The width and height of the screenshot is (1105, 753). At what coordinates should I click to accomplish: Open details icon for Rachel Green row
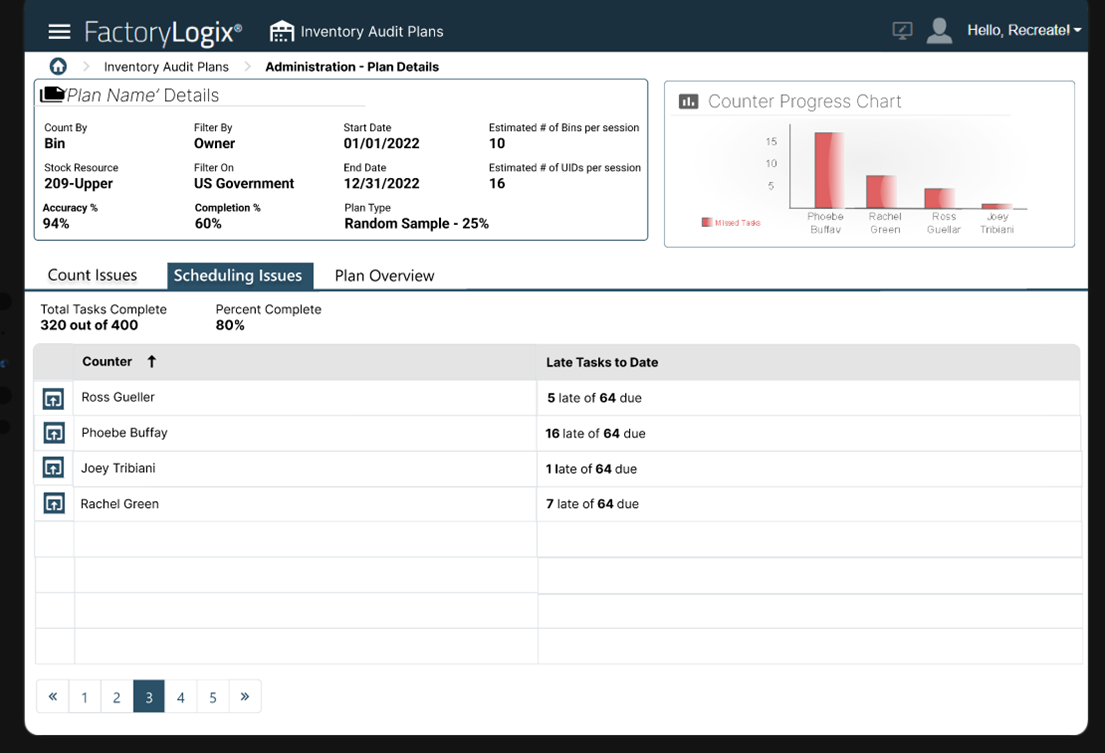tap(54, 504)
